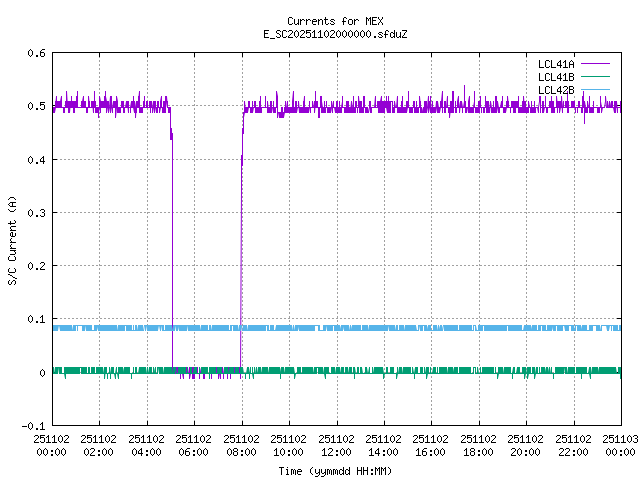This screenshot has width=640, height=480.
Task: Click the -0.1 y-axis tick label
Action: coord(34,426)
